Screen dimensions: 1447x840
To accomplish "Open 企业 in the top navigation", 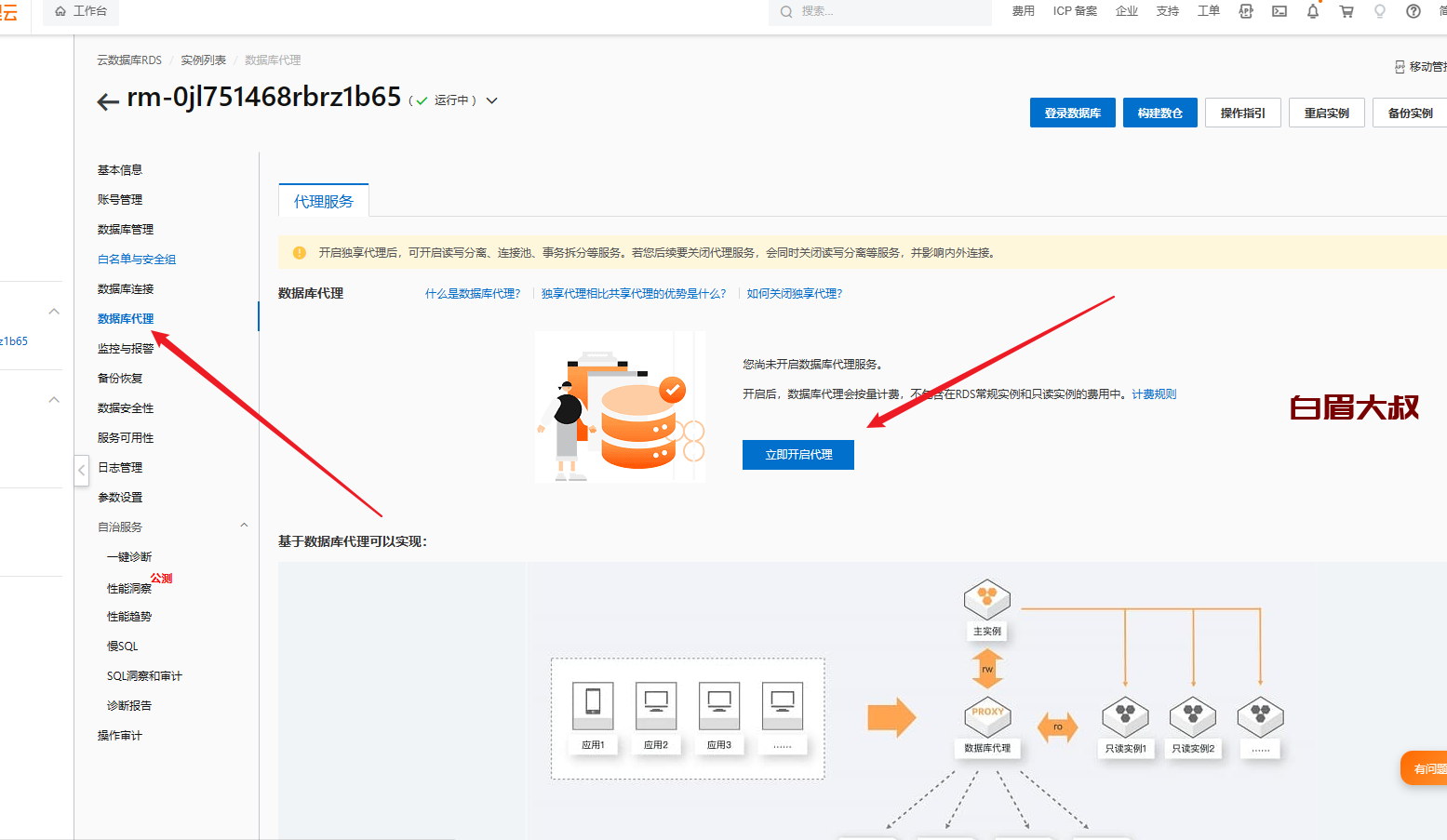I will pyautogui.click(x=1127, y=11).
